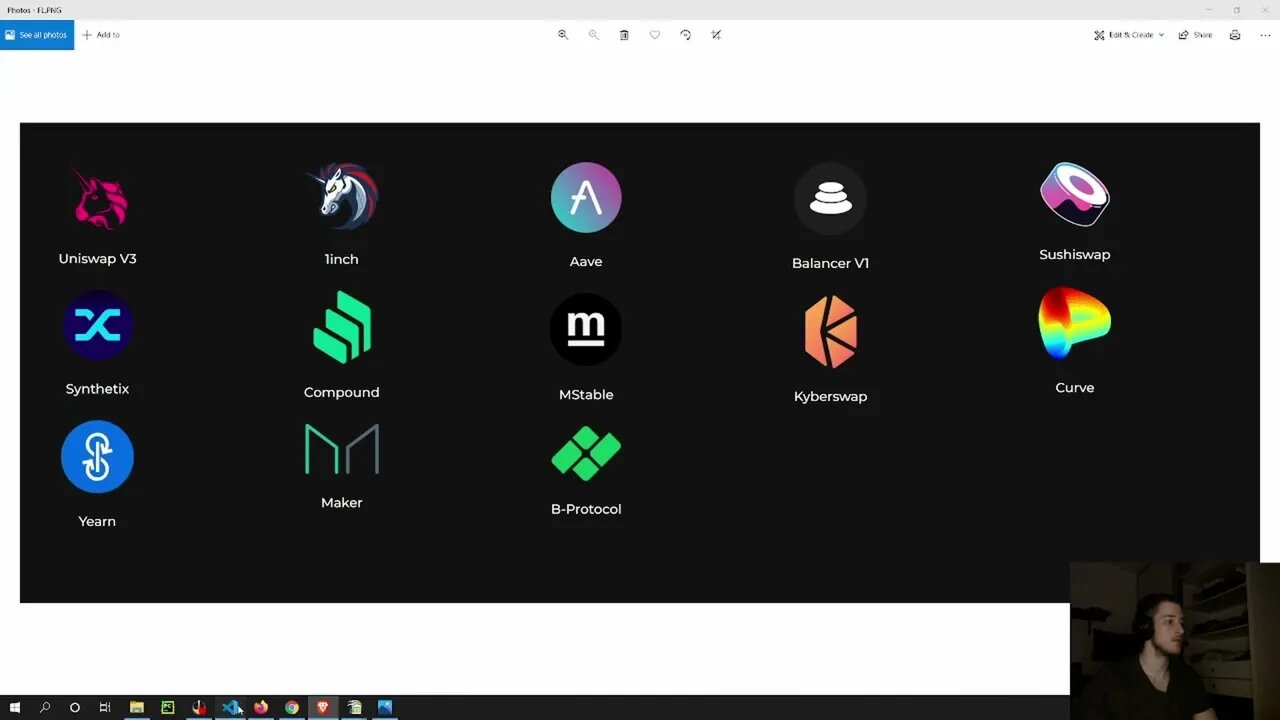The image size is (1280, 720).
Task: Click the "Synthetix" label text
Action: tap(97, 389)
